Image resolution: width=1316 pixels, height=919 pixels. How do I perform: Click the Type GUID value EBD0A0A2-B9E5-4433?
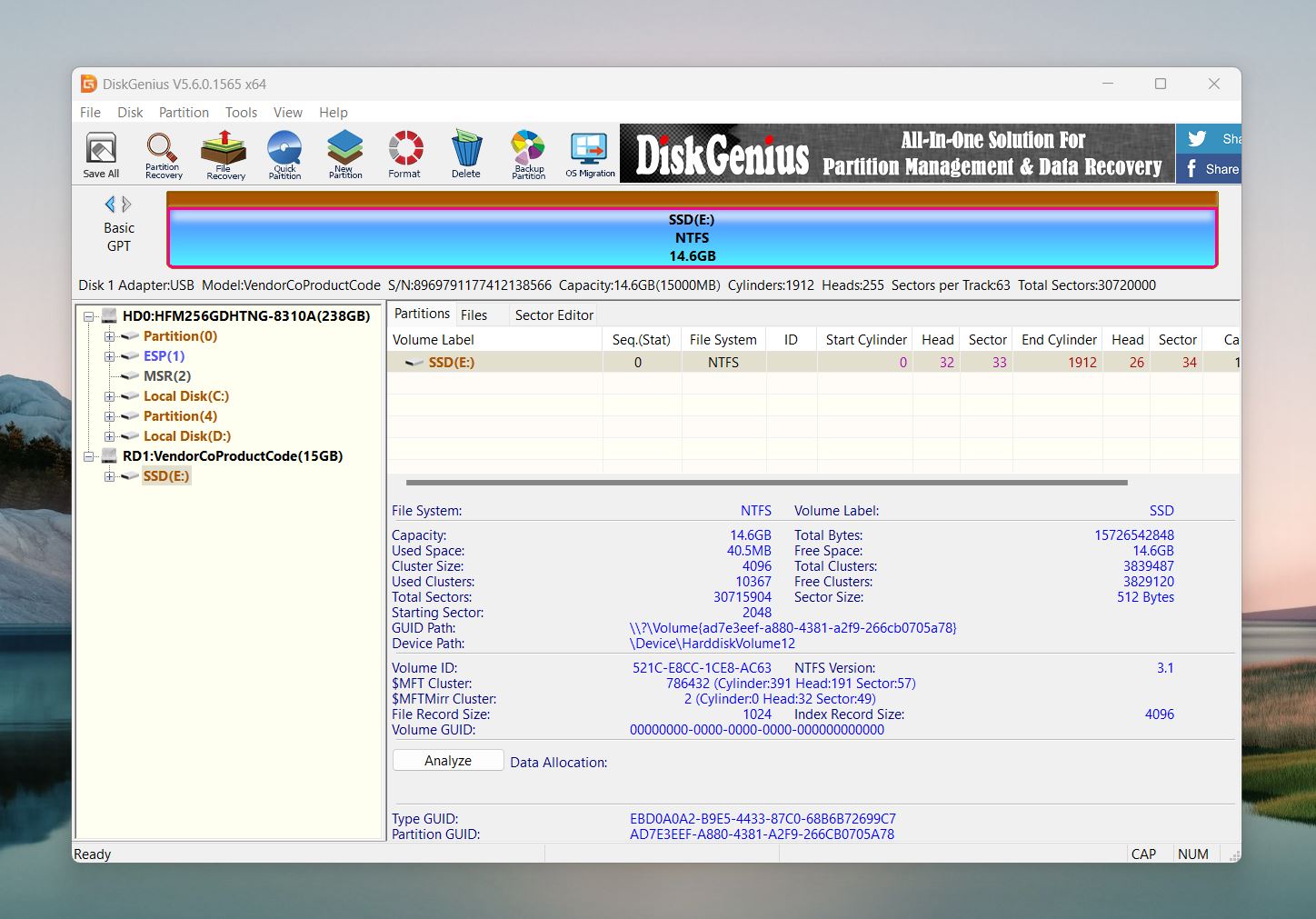click(763, 819)
